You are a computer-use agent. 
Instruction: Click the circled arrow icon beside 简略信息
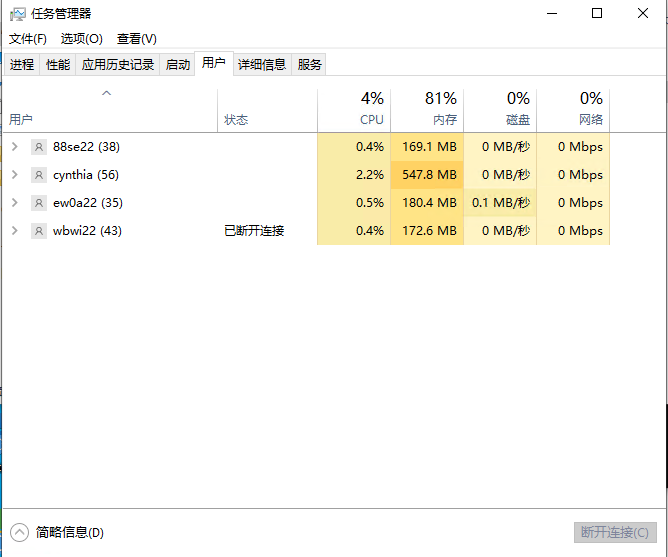(x=19, y=532)
